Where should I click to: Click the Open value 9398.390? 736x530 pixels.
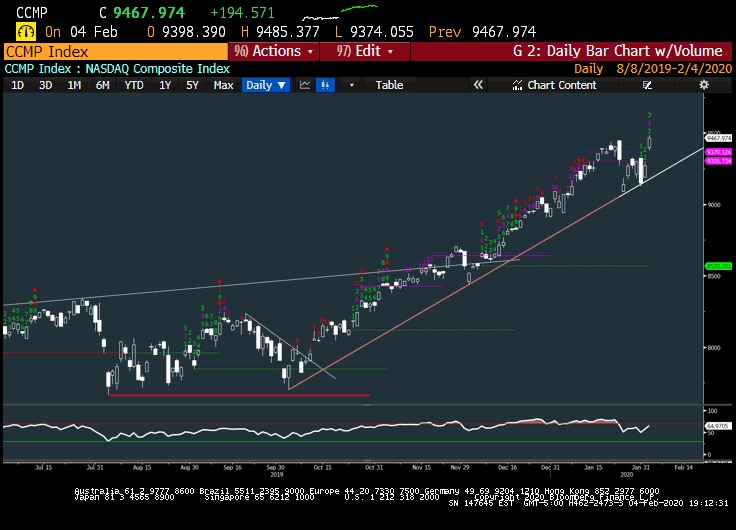(x=194, y=32)
